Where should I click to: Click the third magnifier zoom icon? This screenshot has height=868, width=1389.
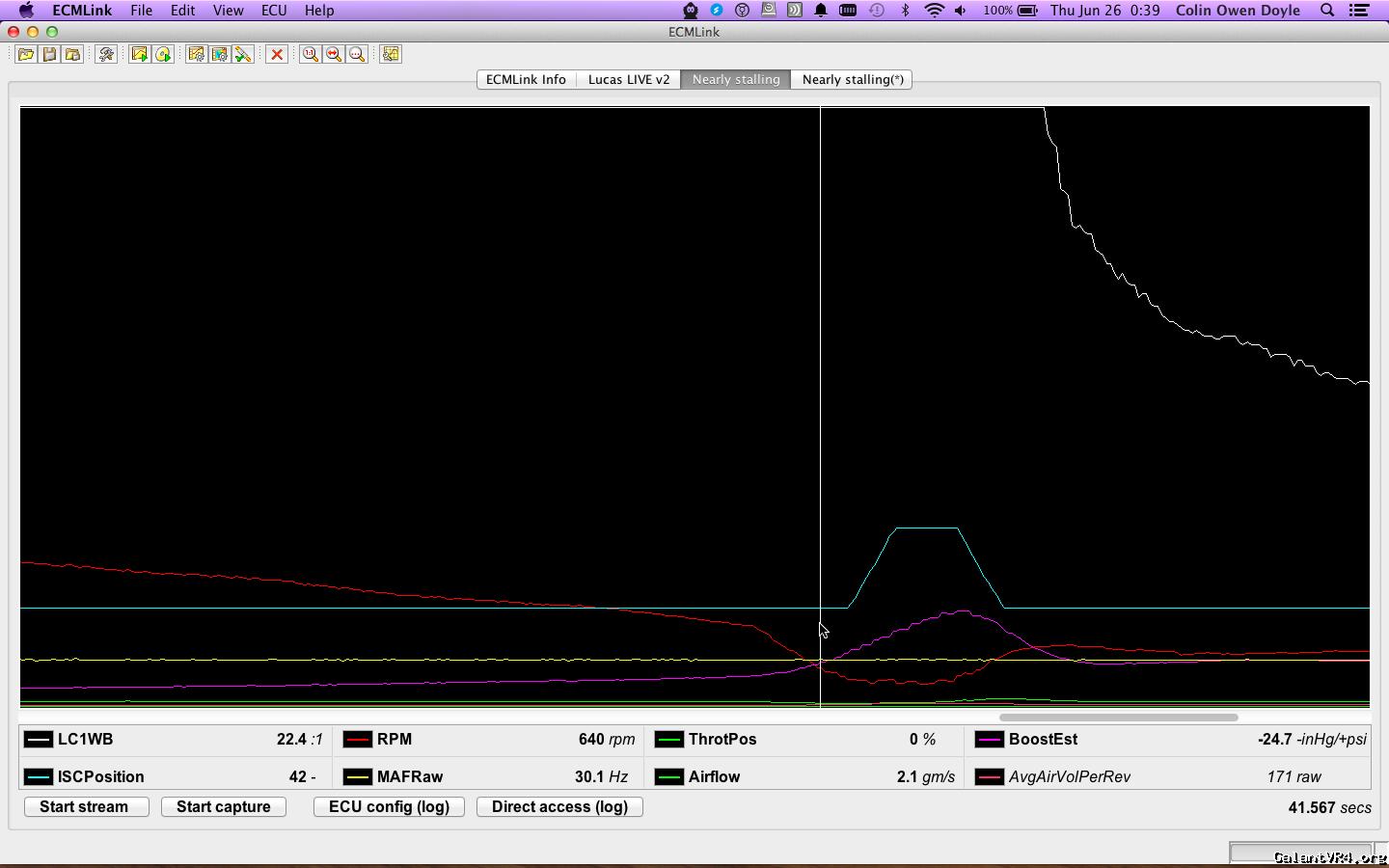[x=357, y=54]
